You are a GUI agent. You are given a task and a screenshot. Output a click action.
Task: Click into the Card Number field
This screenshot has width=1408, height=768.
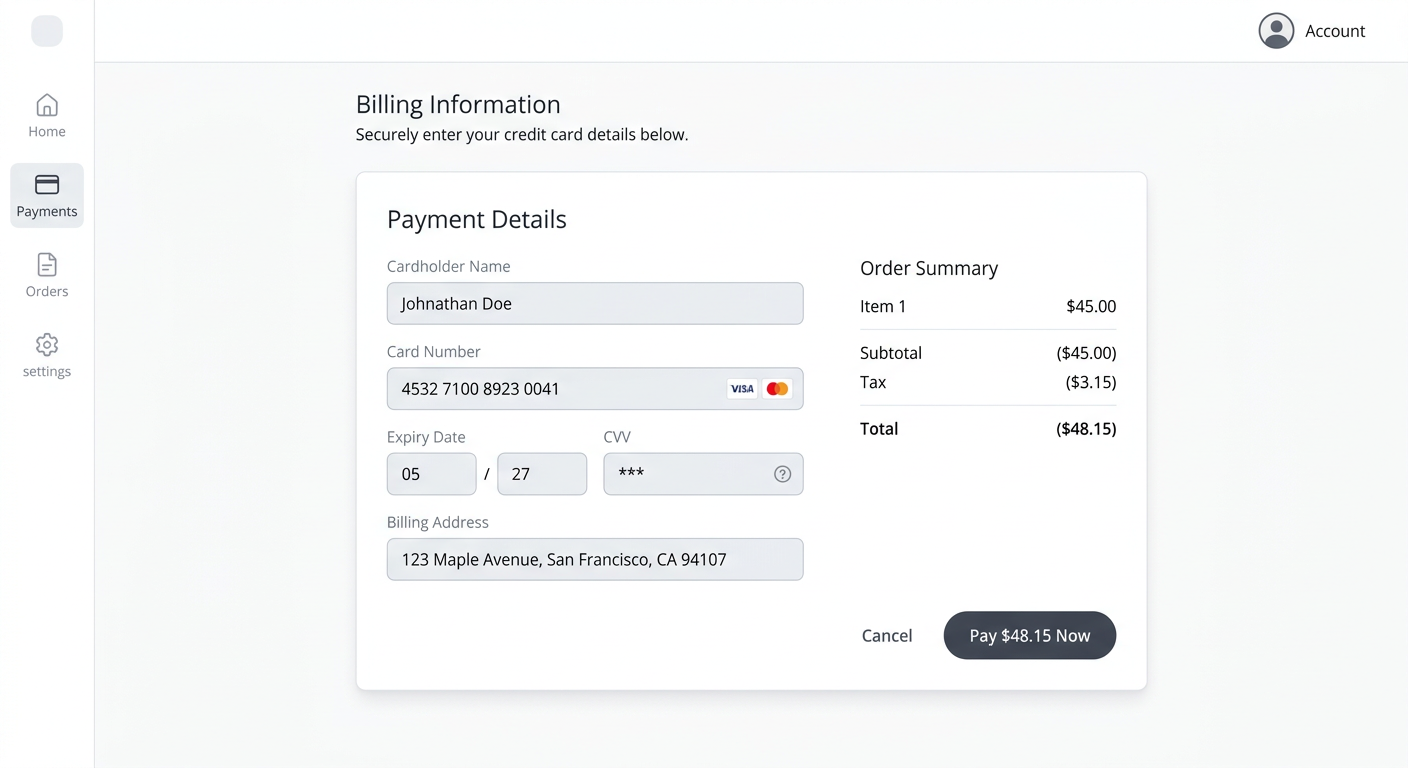(x=595, y=389)
